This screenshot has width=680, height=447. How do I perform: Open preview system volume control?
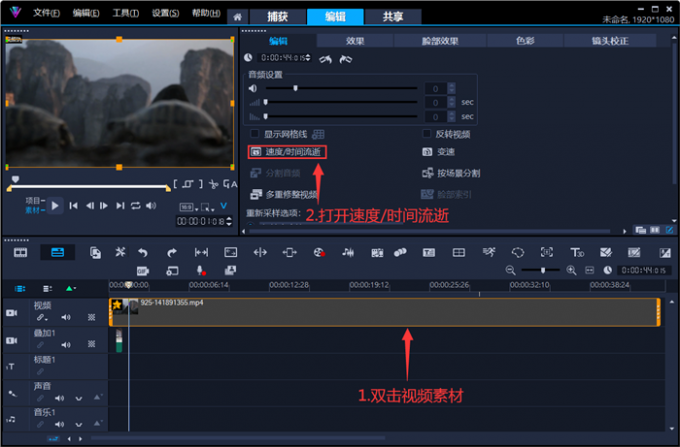click(151, 206)
